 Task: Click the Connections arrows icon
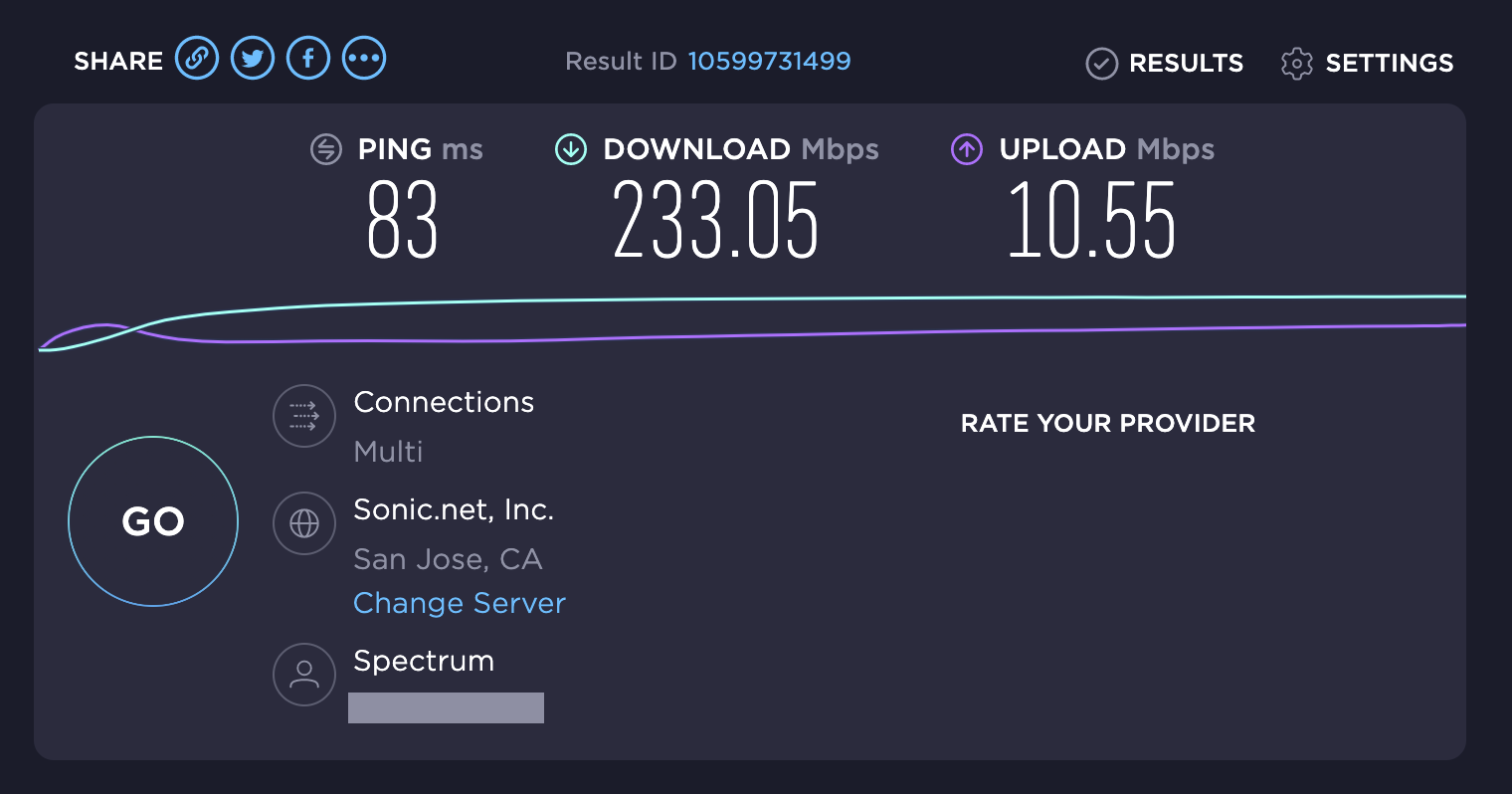click(304, 416)
